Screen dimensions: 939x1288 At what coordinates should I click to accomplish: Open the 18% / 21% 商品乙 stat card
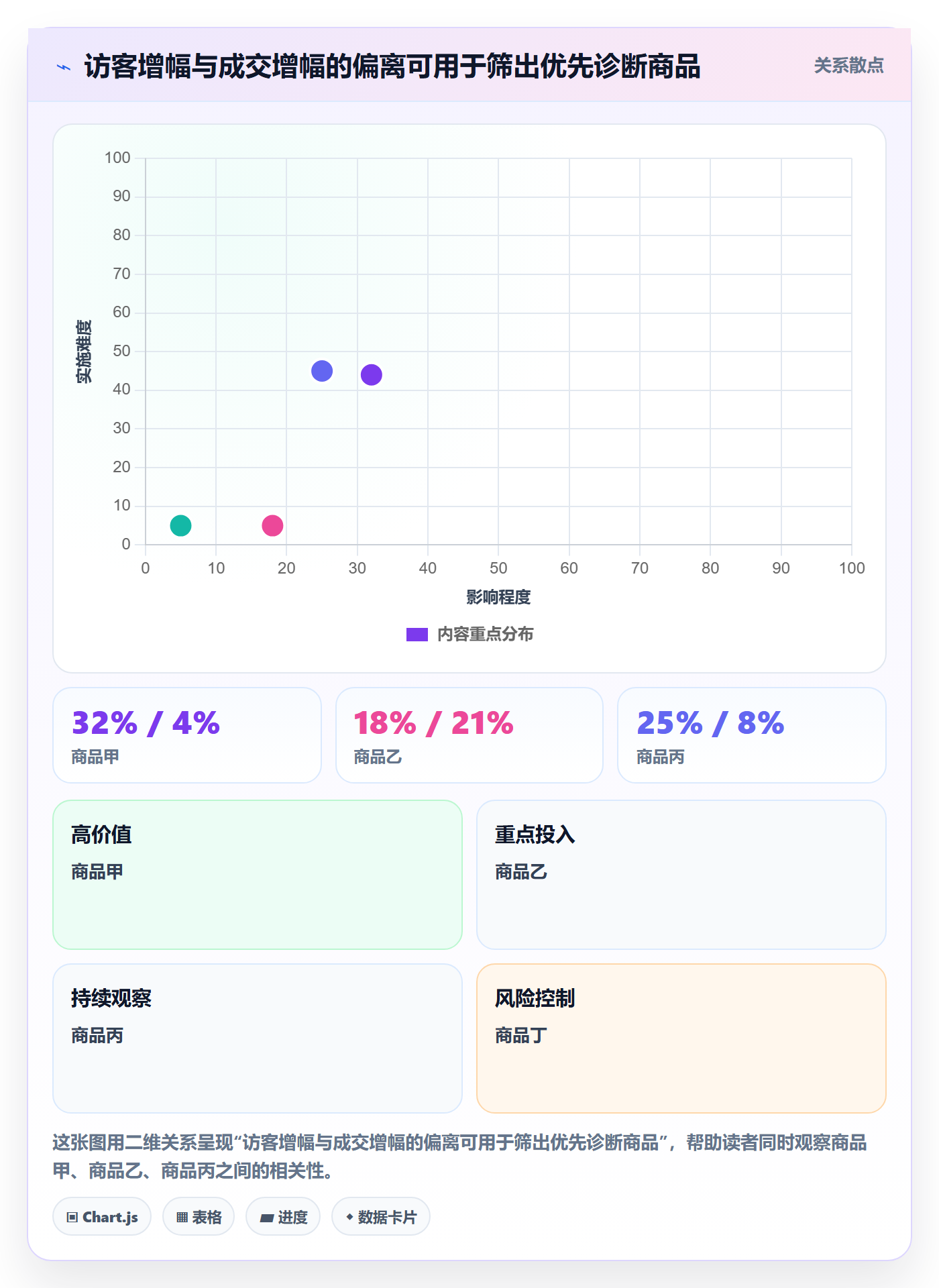[469, 735]
